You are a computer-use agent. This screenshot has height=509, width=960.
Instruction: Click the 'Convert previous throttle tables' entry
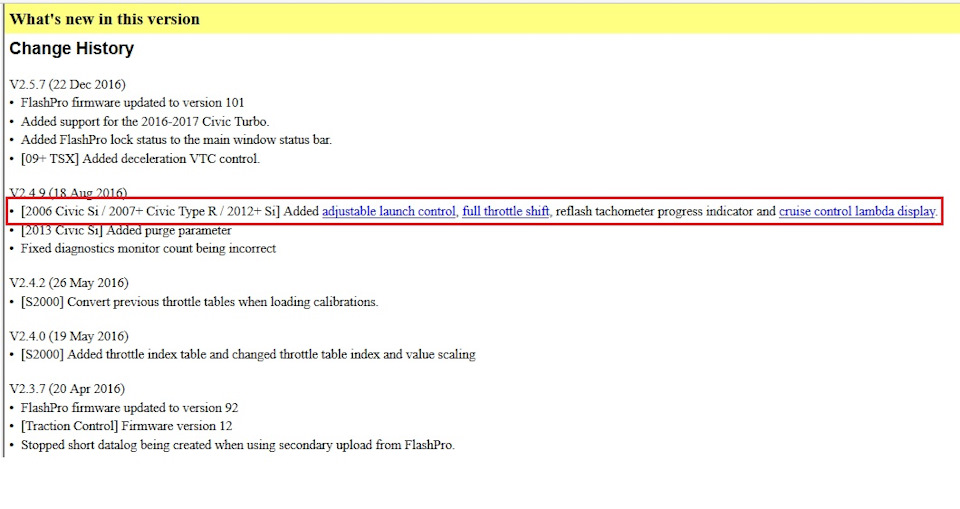(x=200, y=302)
